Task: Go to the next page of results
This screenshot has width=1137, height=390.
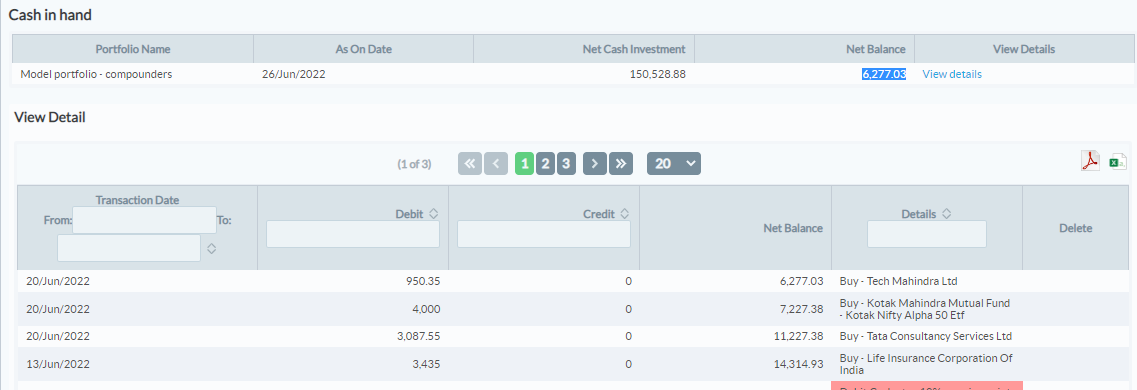Action: (x=595, y=164)
